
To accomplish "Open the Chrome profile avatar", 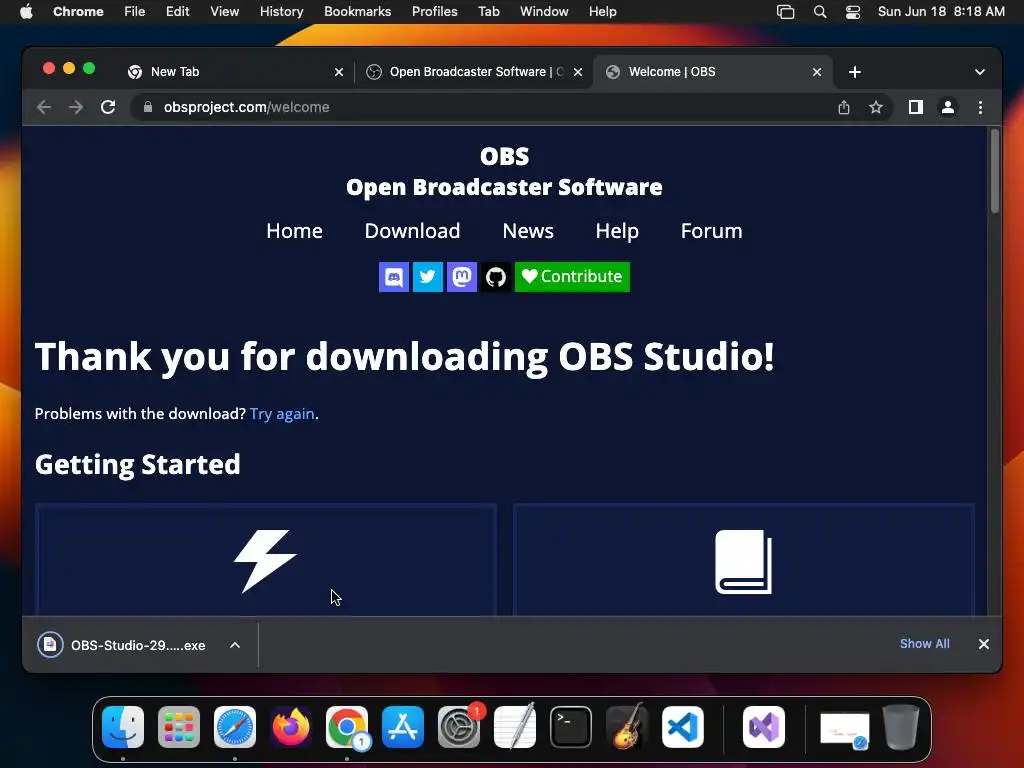I will [948, 107].
